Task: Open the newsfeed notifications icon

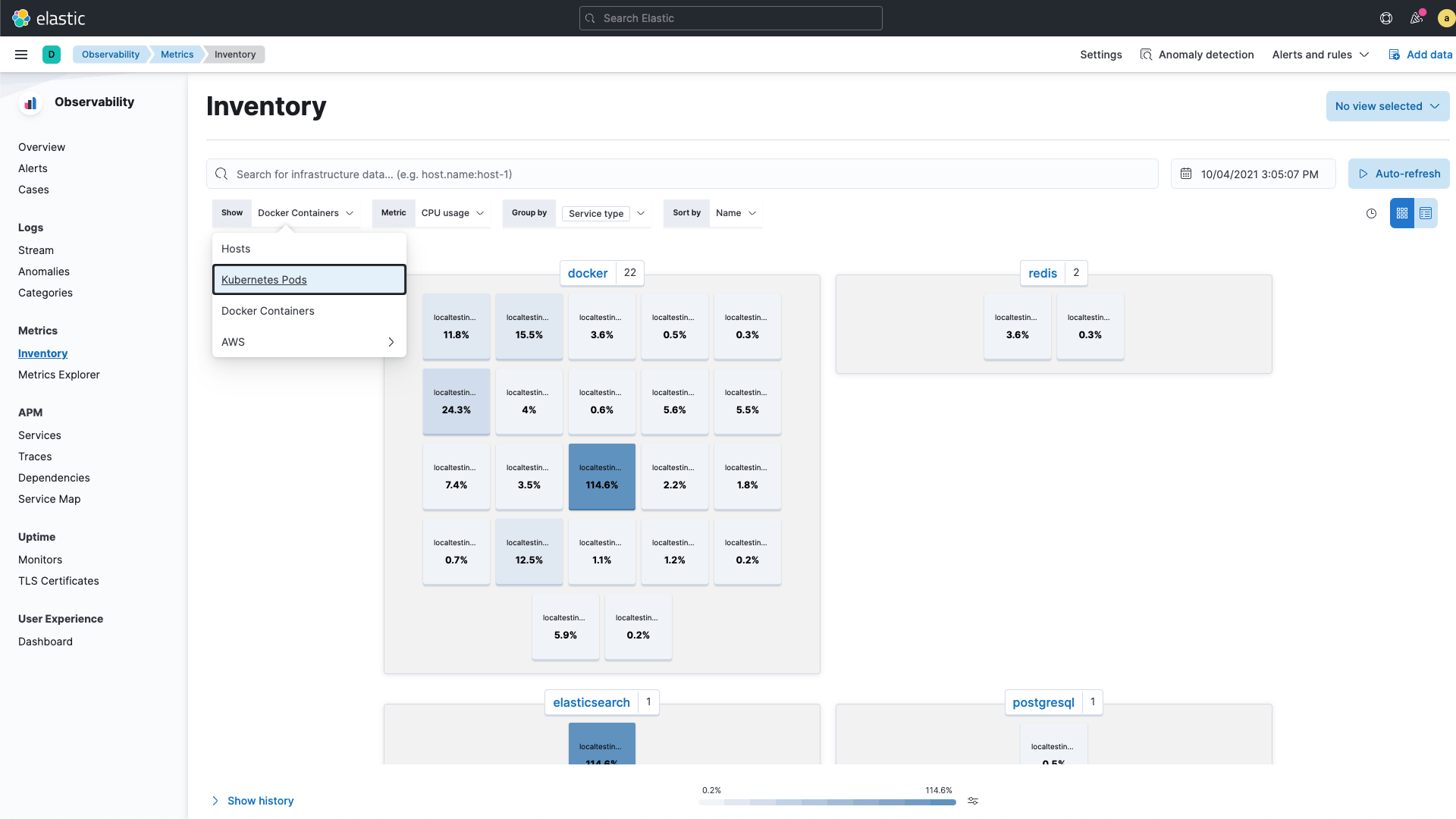Action: [x=1416, y=18]
